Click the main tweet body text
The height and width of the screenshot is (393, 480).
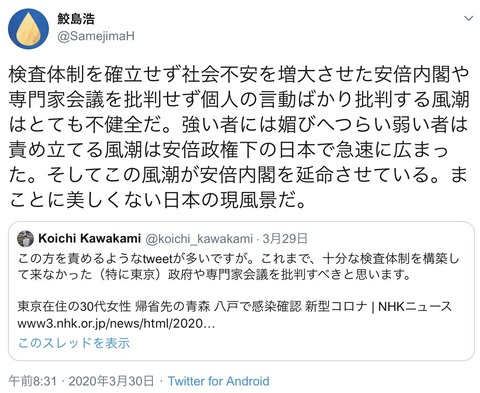click(x=239, y=137)
